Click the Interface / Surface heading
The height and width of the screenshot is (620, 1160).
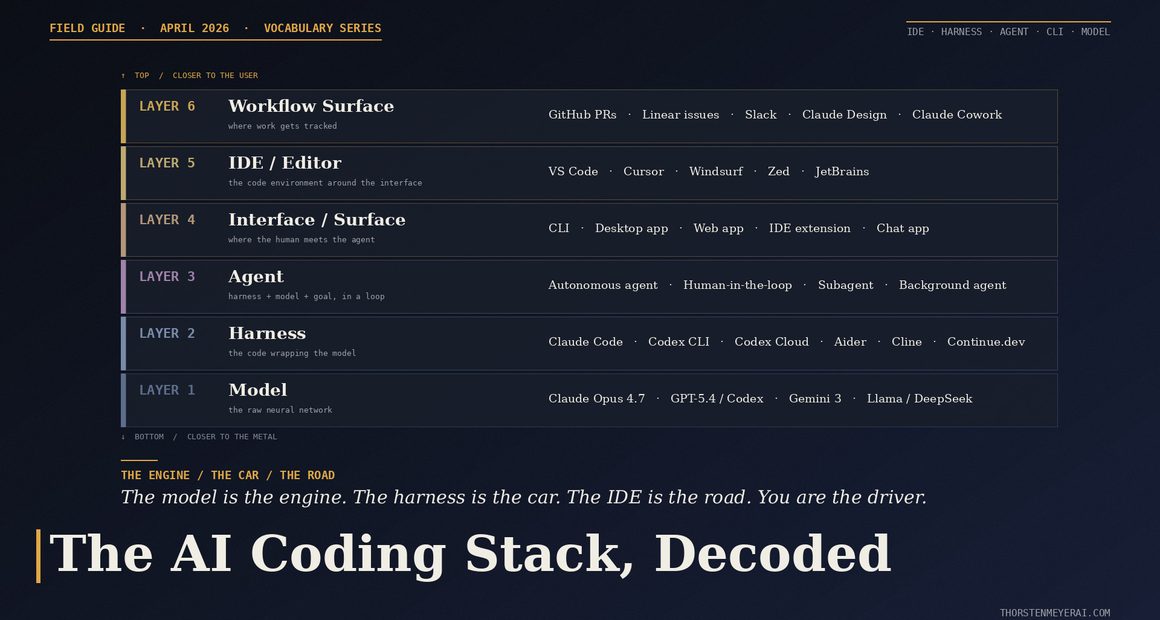(x=317, y=220)
